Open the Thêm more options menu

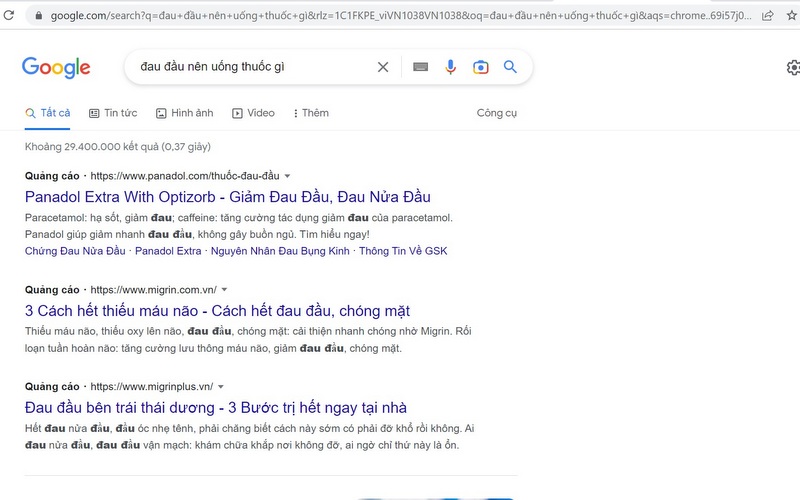tap(310, 113)
